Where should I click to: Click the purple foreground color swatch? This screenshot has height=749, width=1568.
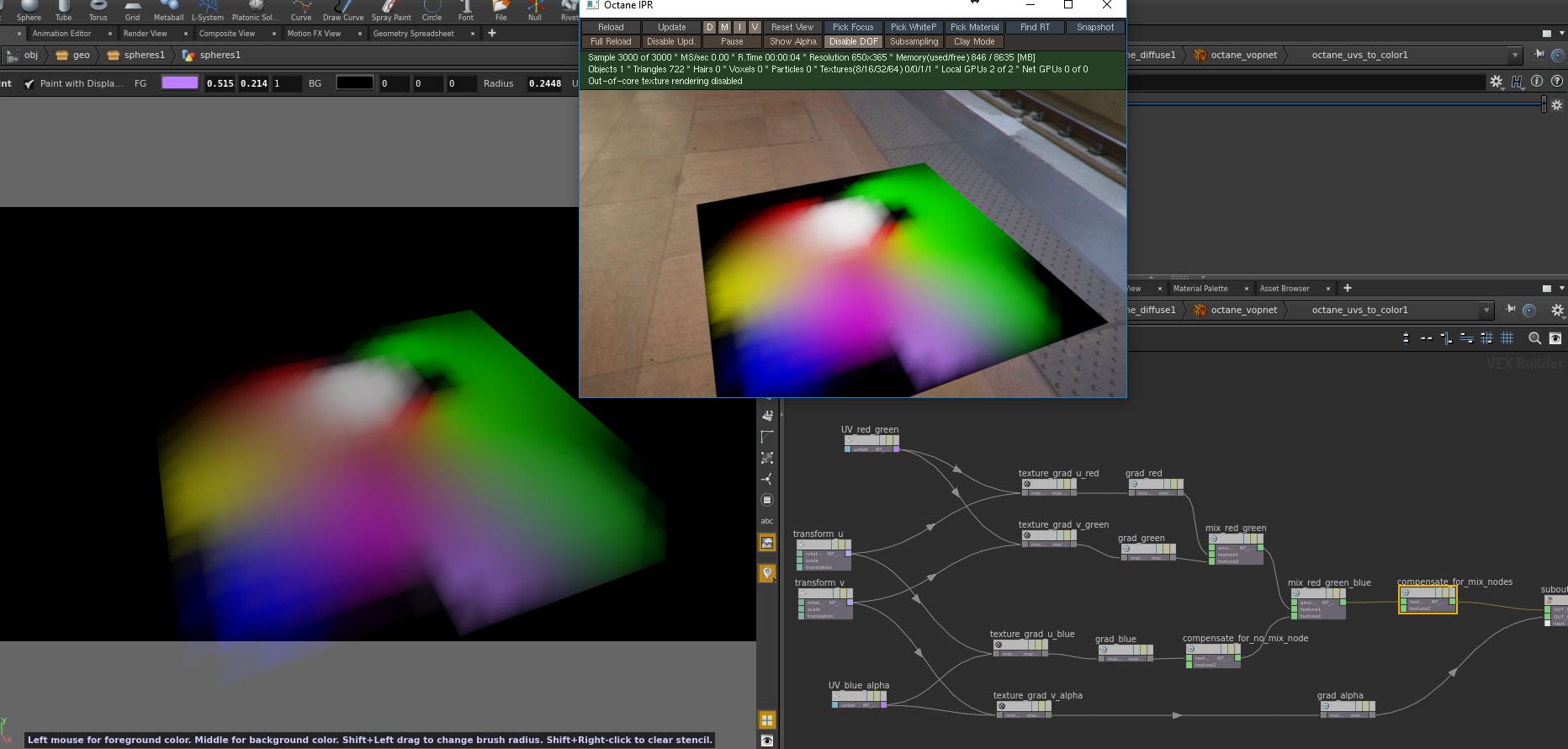[x=179, y=82]
